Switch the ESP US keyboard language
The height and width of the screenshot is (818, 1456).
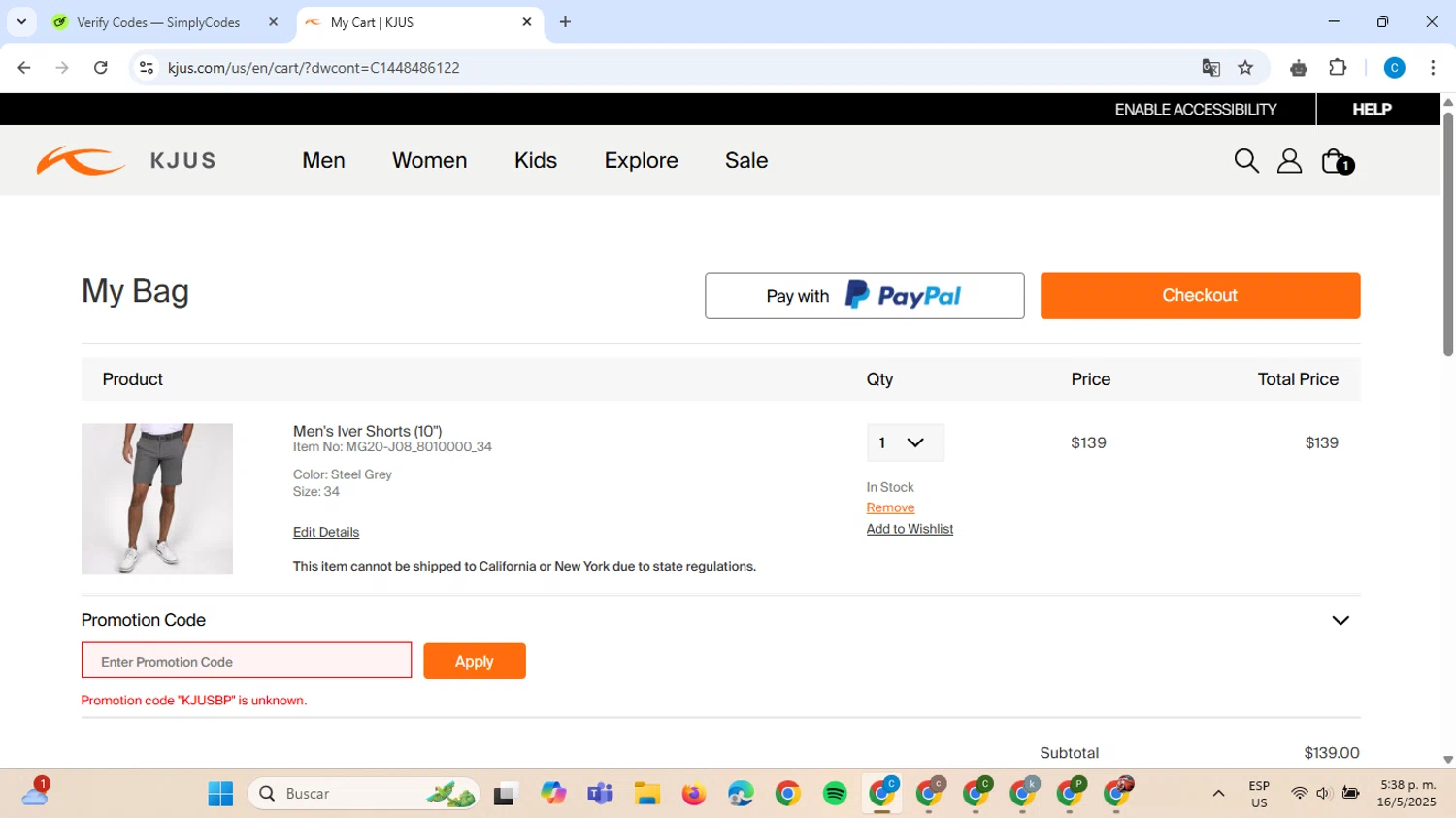click(x=1259, y=794)
